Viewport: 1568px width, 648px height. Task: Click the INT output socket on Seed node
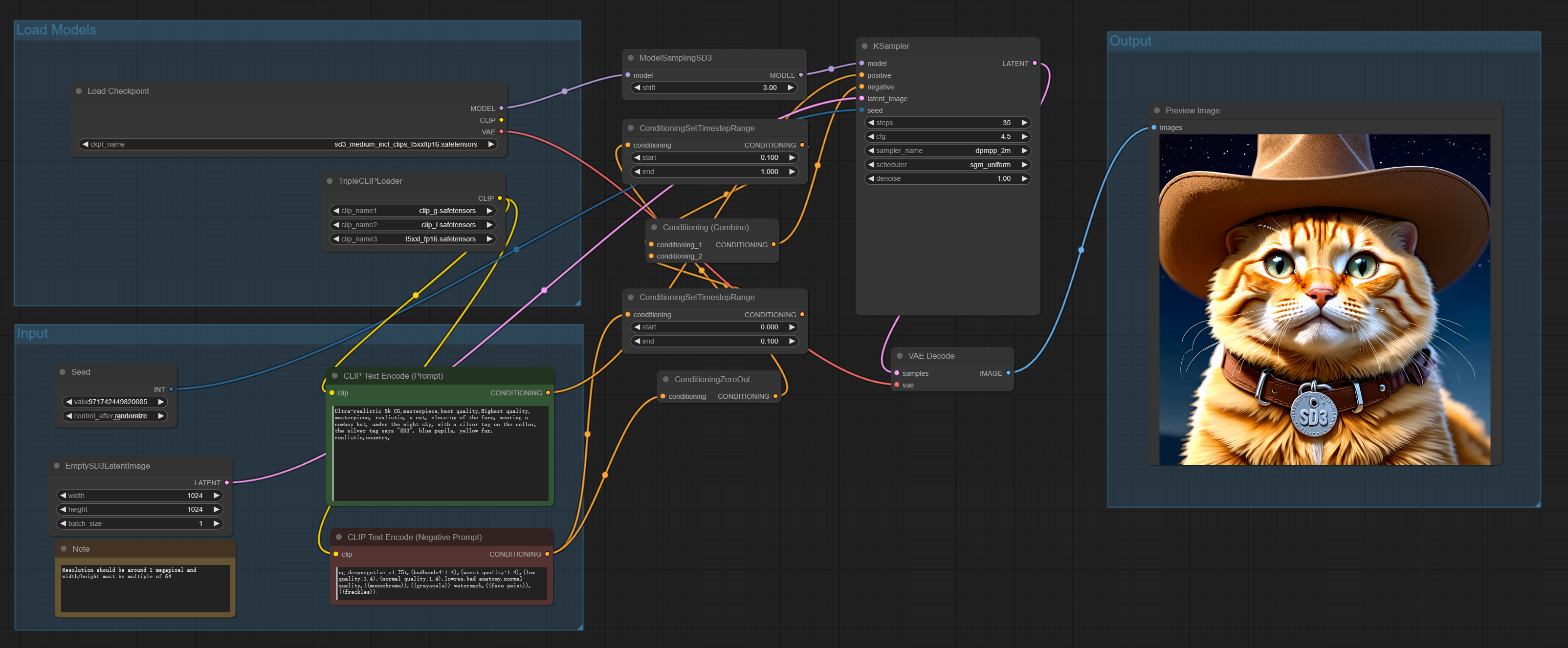171,389
